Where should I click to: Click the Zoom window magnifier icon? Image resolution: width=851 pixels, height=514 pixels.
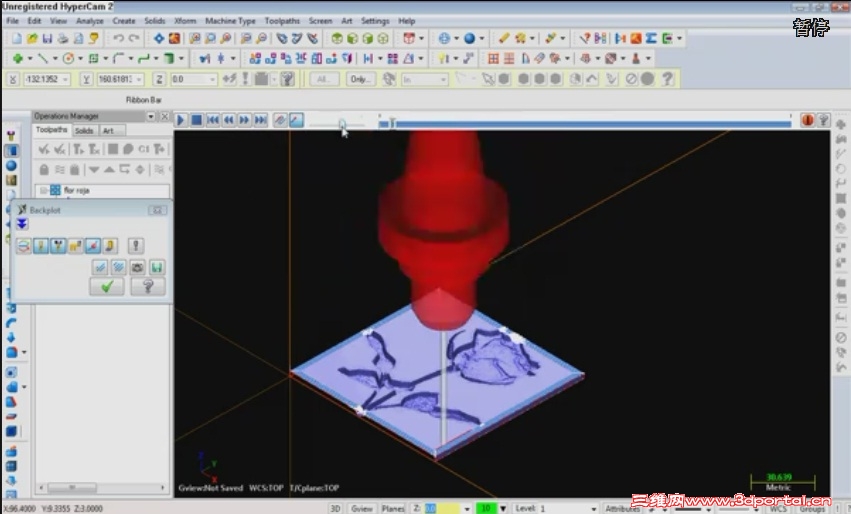[195, 39]
